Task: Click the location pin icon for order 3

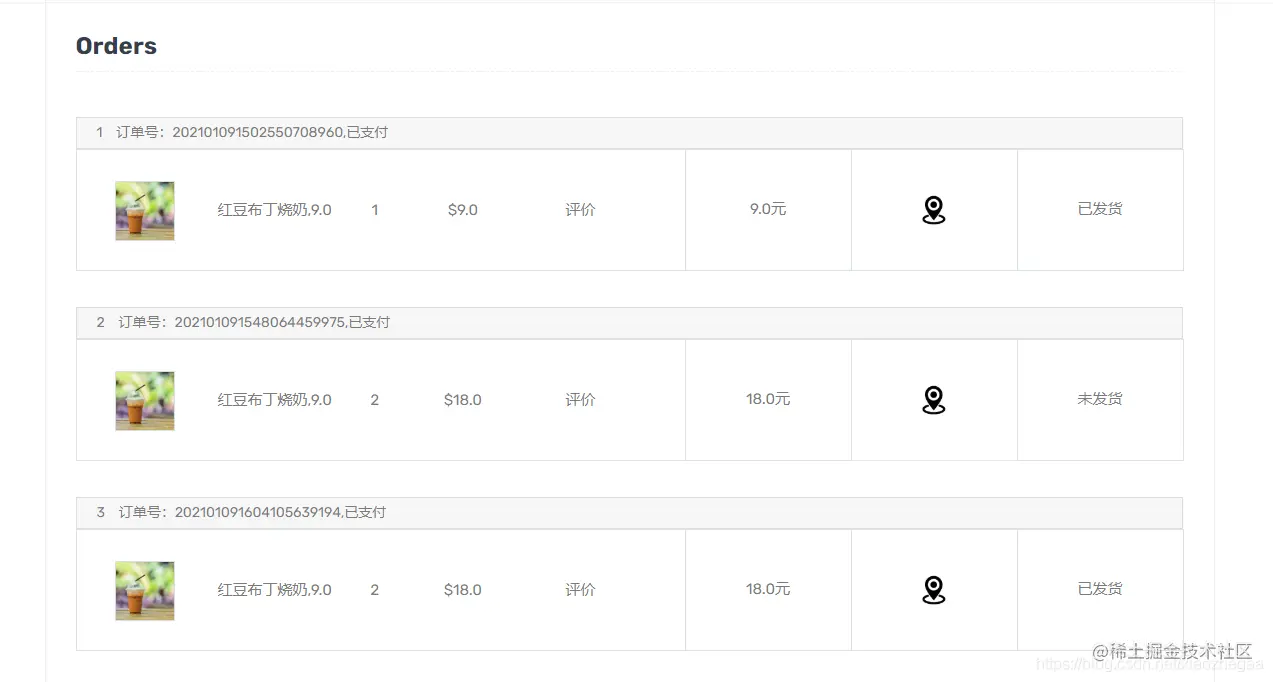Action: [933, 590]
